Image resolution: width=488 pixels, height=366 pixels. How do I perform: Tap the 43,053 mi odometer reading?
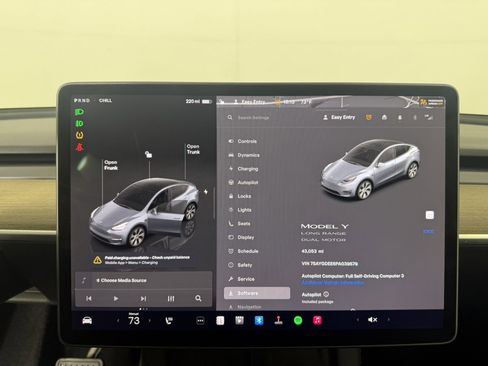(x=312, y=251)
